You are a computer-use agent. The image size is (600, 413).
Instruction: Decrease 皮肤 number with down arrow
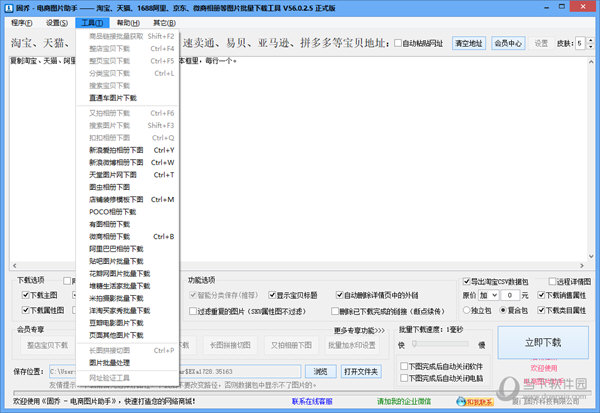pyautogui.click(x=591, y=46)
